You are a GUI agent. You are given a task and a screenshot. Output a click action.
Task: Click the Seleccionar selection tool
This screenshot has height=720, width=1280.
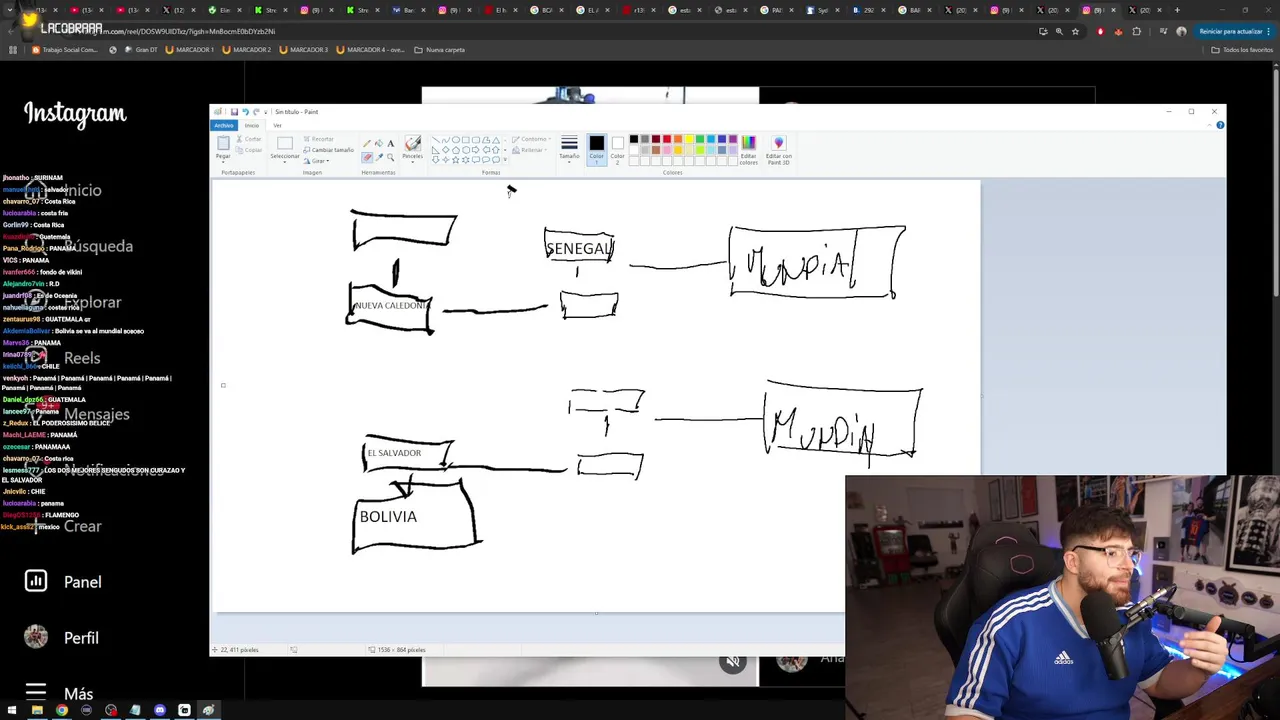(x=285, y=149)
